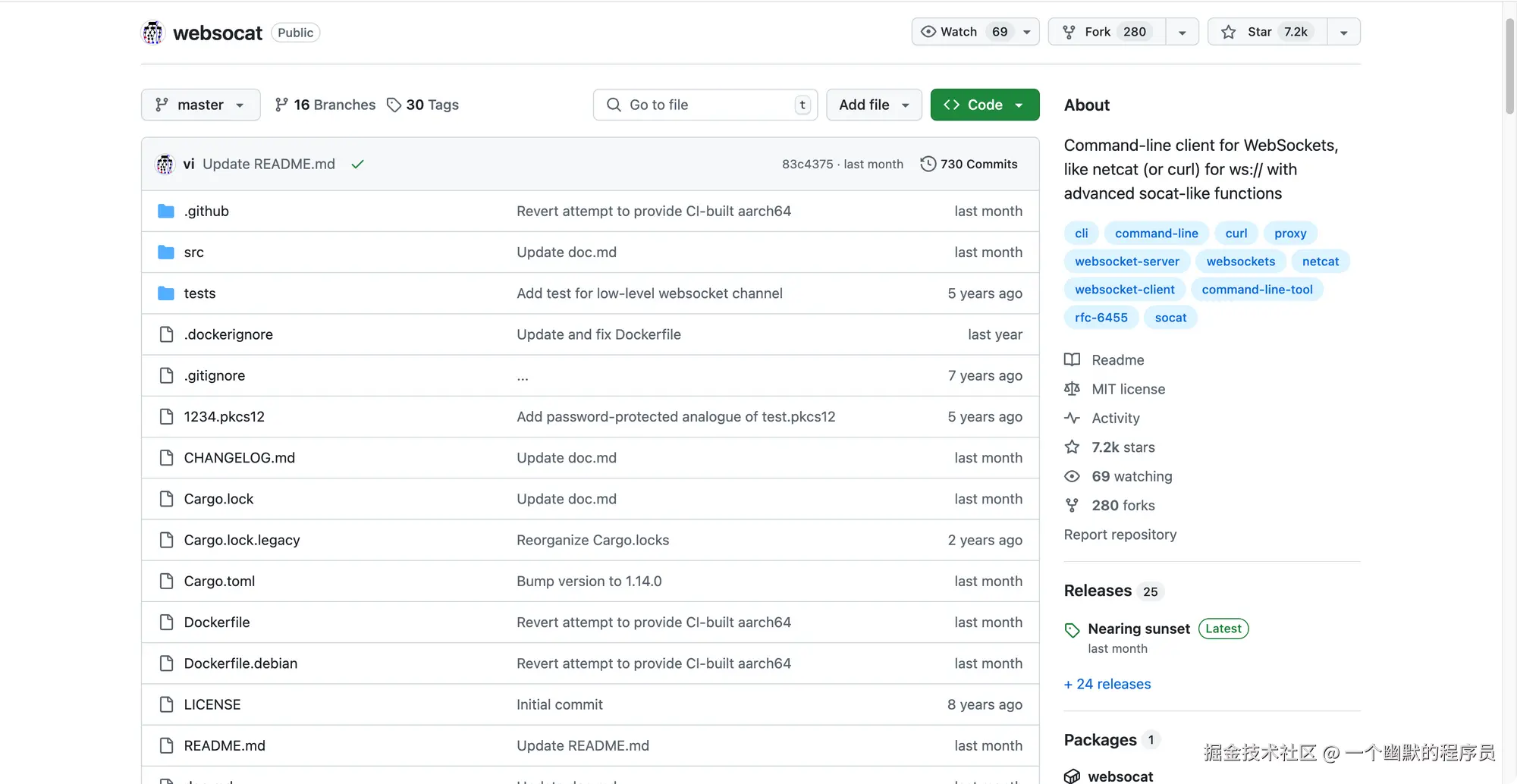The height and width of the screenshot is (784, 1517).
Task: Open the Fork options dropdown arrow
Action: point(1182,32)
